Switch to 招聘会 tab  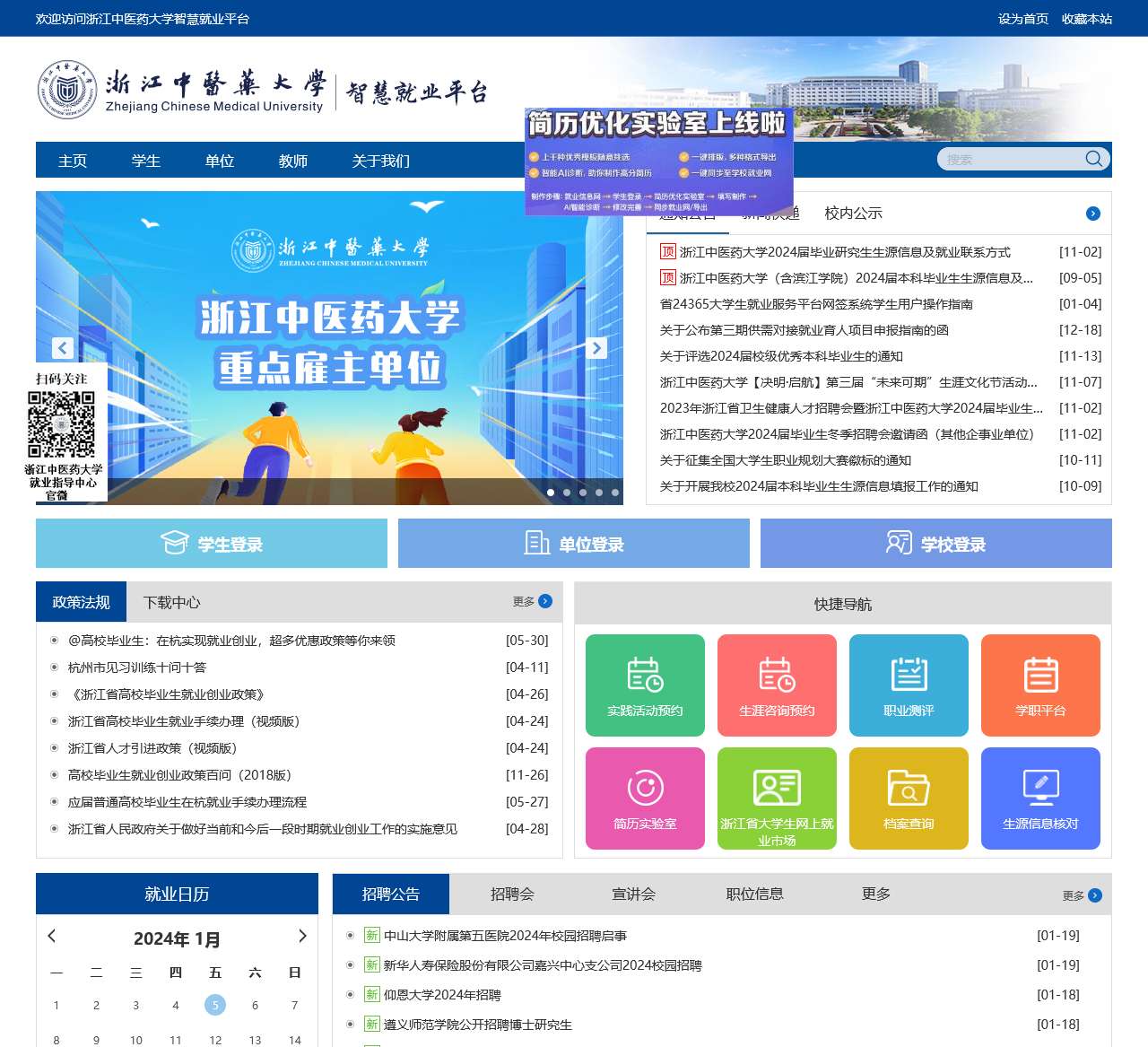click(x=512, y=894)
